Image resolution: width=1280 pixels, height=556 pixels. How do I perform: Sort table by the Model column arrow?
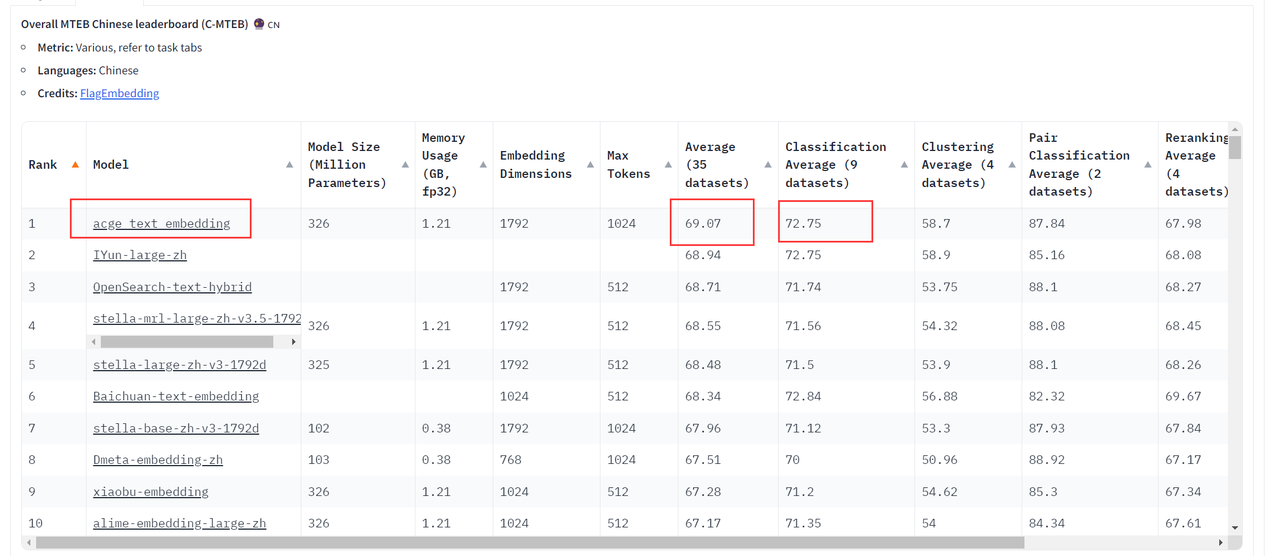click(289, 165)
